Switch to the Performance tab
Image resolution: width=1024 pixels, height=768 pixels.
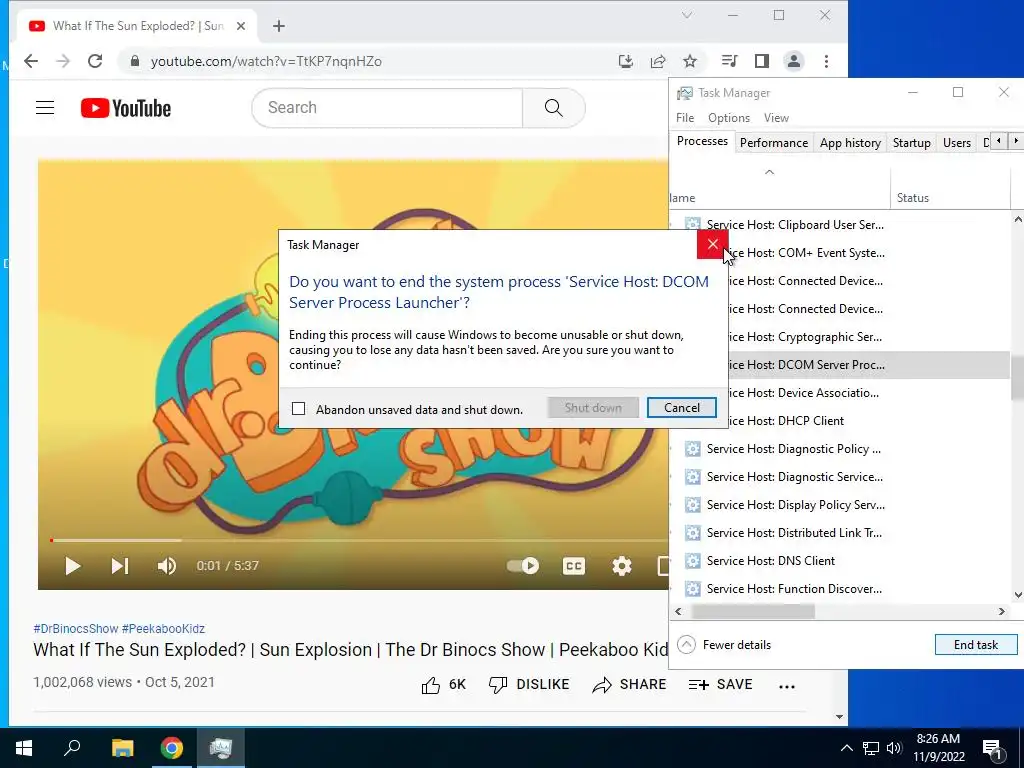tap(773, 142)
